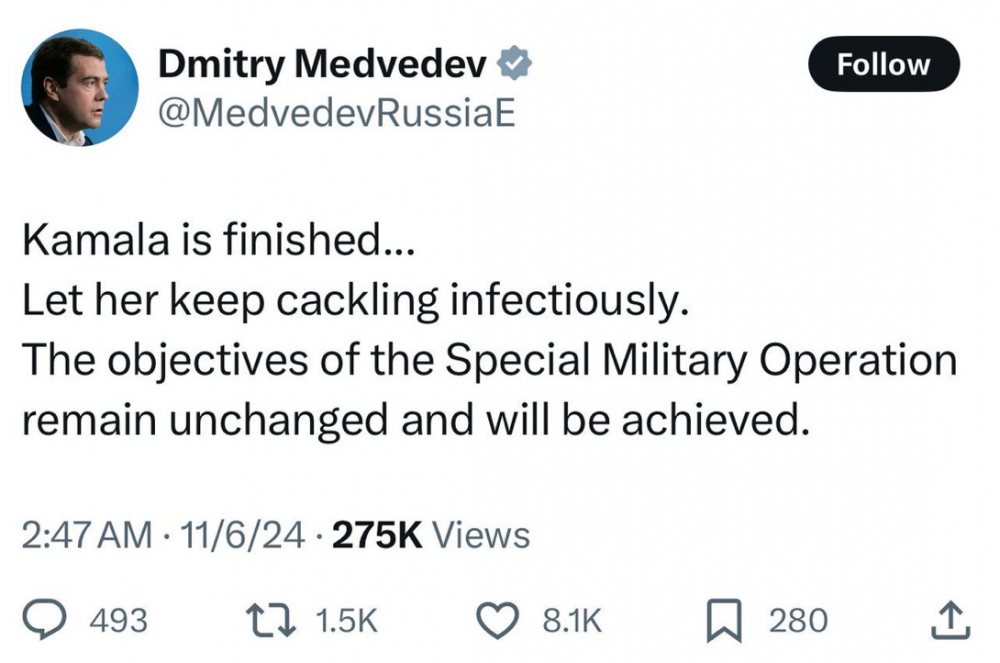Click the 280 bookmarks count
The height and width of the screenshot is (663, 1000).
[x=798, y=621]
